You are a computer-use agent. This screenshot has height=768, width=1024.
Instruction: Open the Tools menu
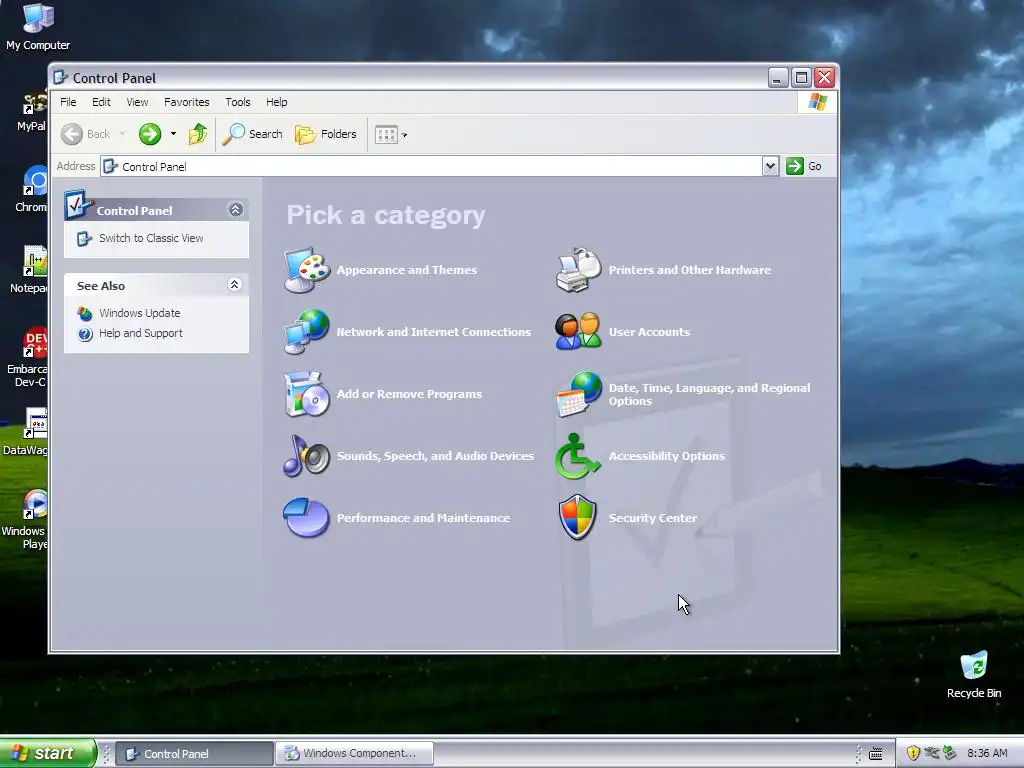tap(238, 102)
